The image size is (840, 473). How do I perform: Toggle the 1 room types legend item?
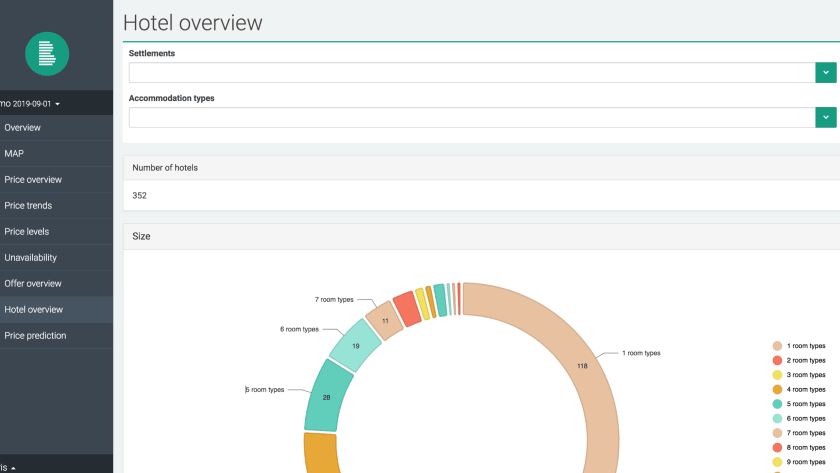(799, 346)
